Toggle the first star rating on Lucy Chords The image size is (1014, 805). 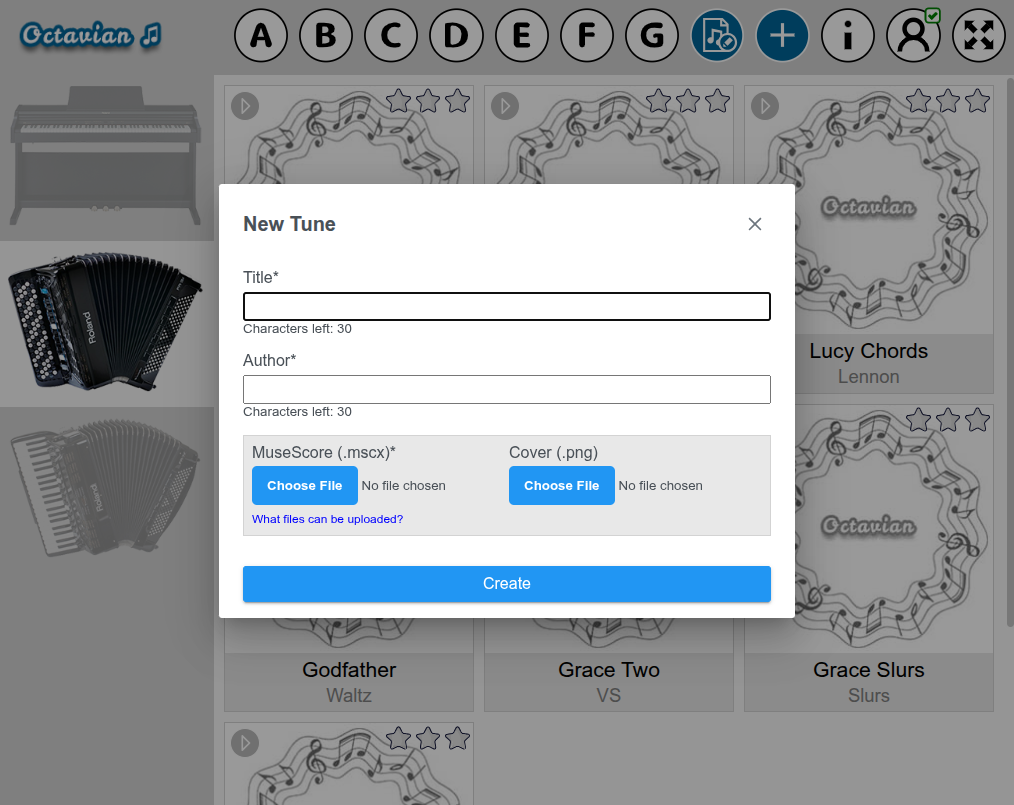point(918,100)
